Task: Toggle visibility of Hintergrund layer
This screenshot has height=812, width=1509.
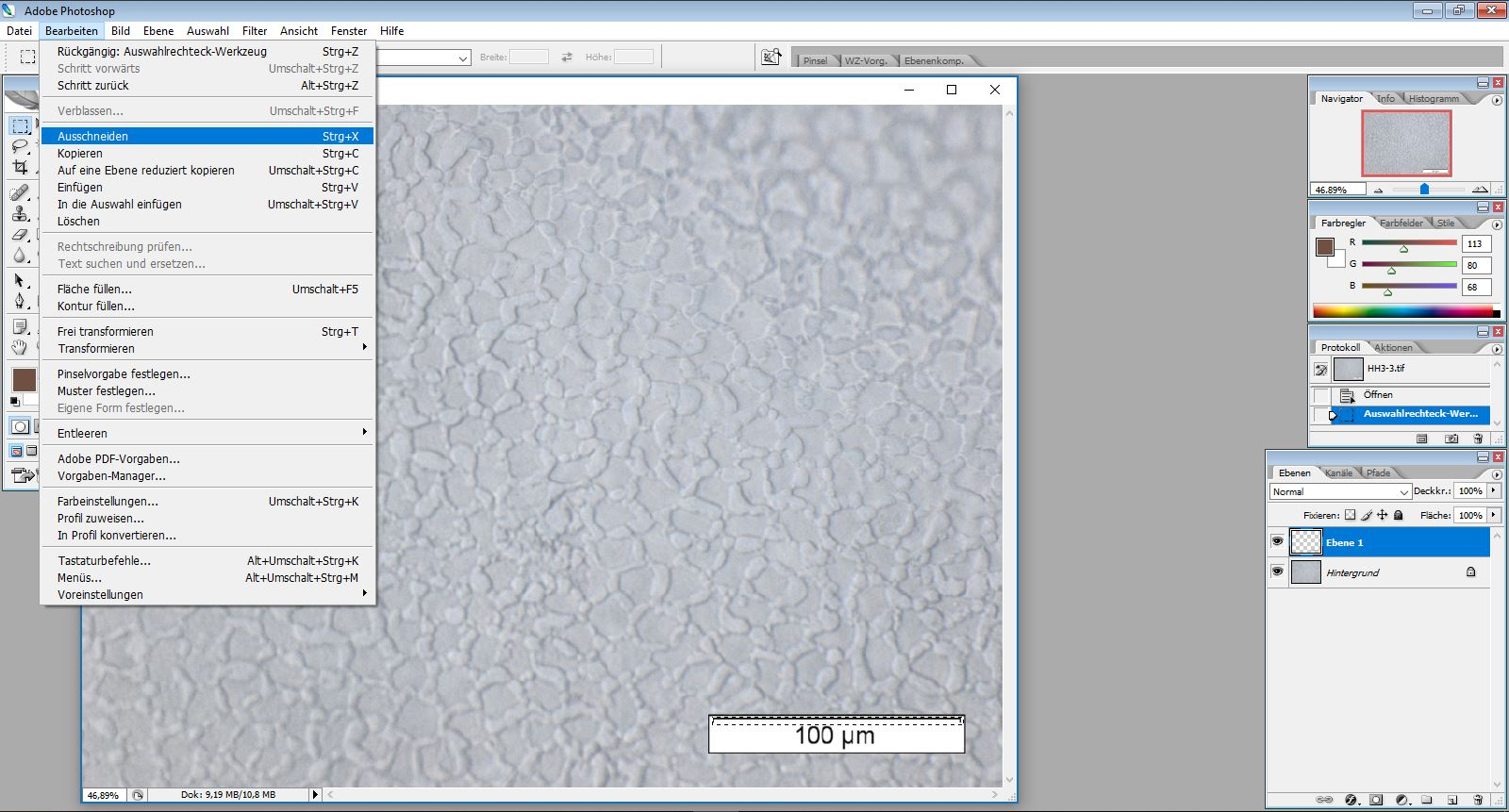Action: pyautogui.click(x=1277, y=572)
